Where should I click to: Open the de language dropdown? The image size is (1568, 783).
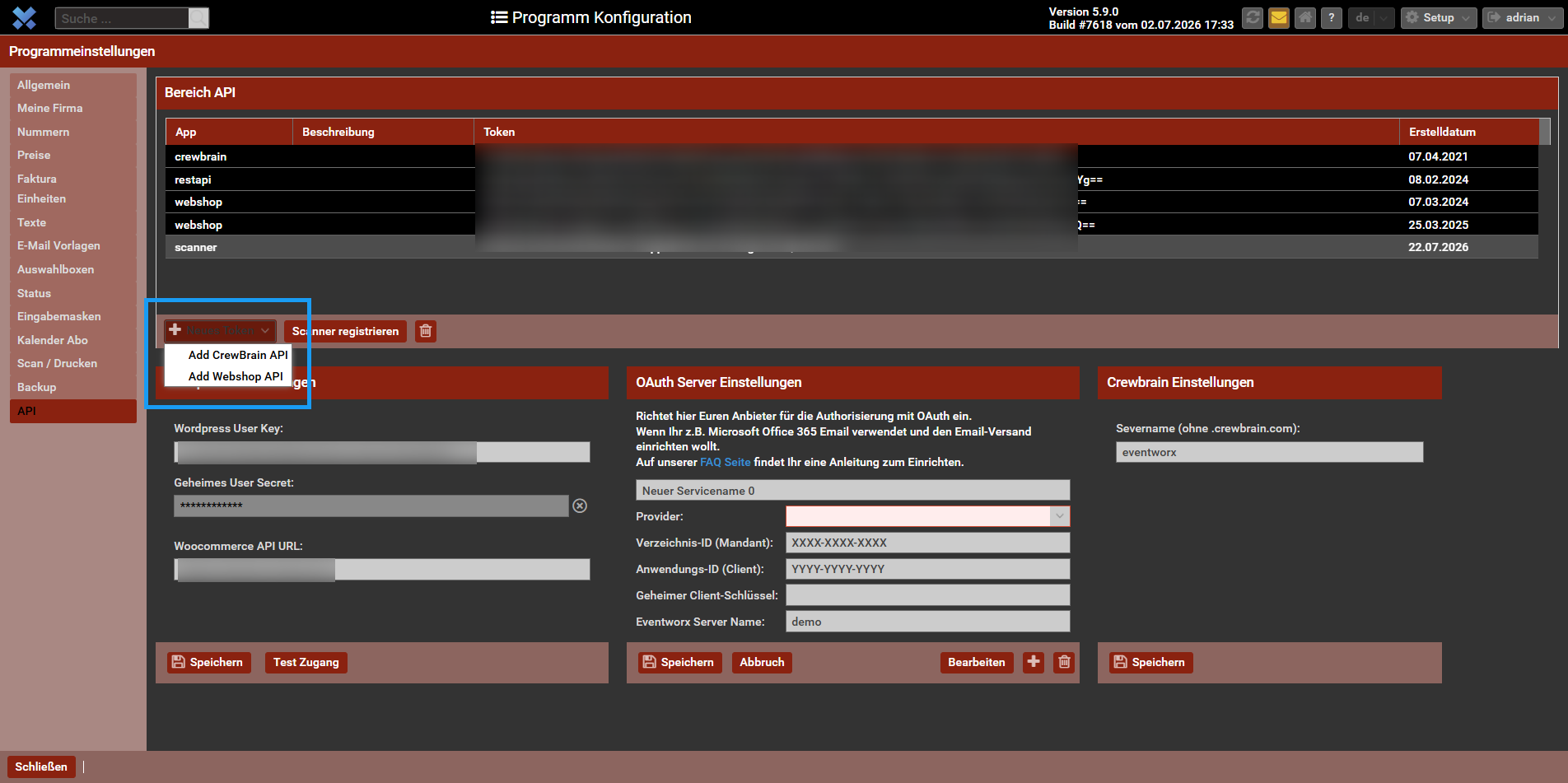1371,17
